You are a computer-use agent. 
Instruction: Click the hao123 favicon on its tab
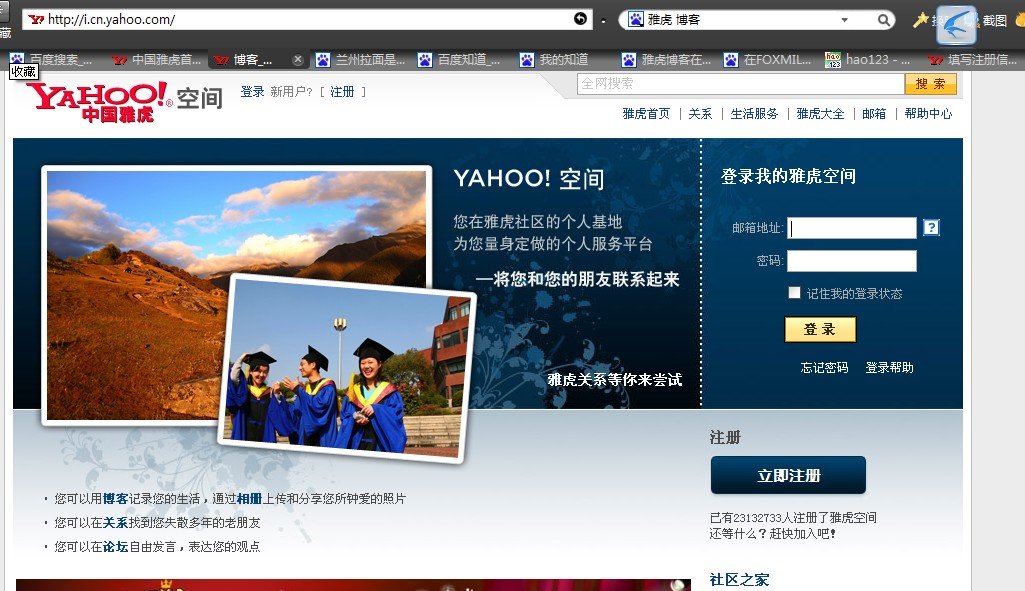[x=833, y=59]
